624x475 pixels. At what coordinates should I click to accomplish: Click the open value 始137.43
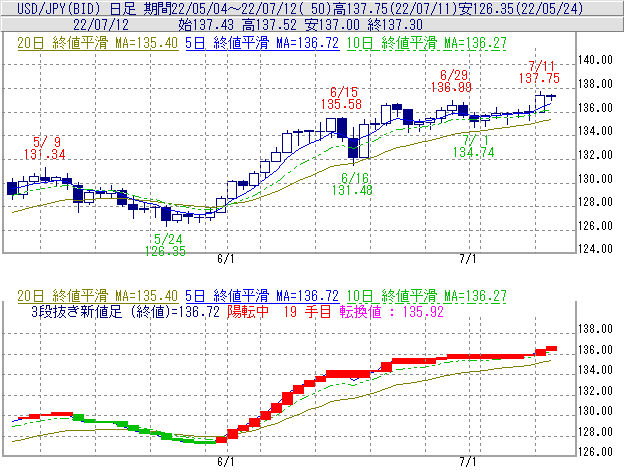click(x=206, y=25)
